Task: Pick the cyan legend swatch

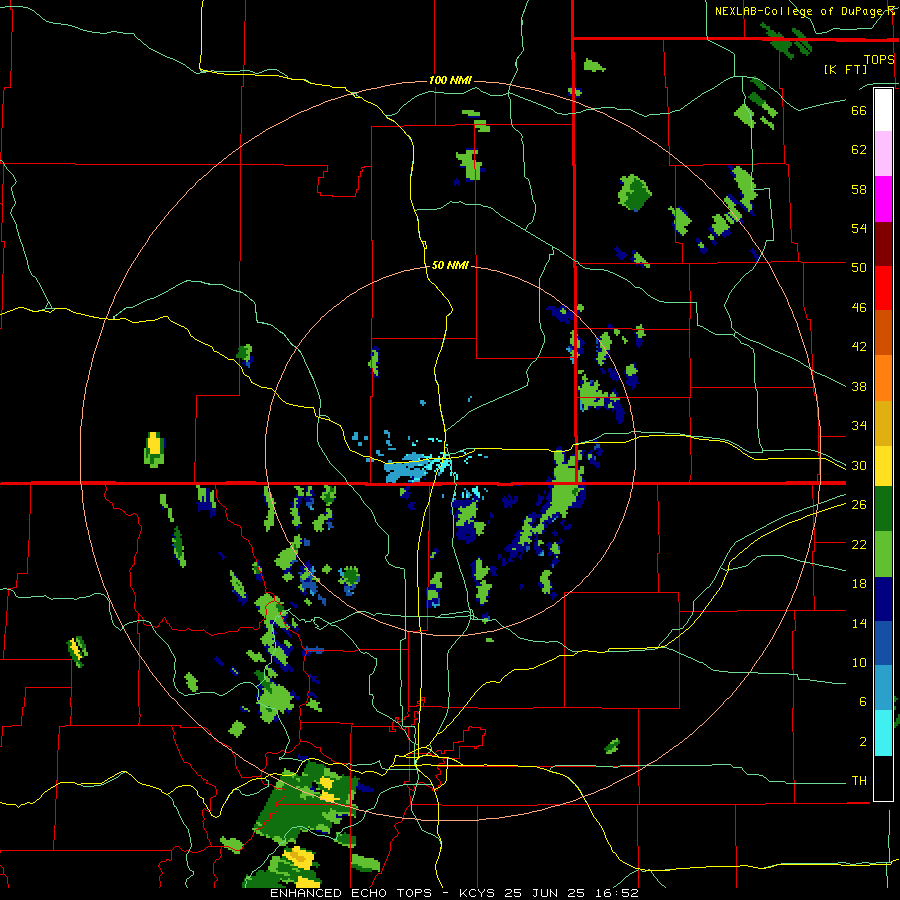Action: (x=883, y=733)
